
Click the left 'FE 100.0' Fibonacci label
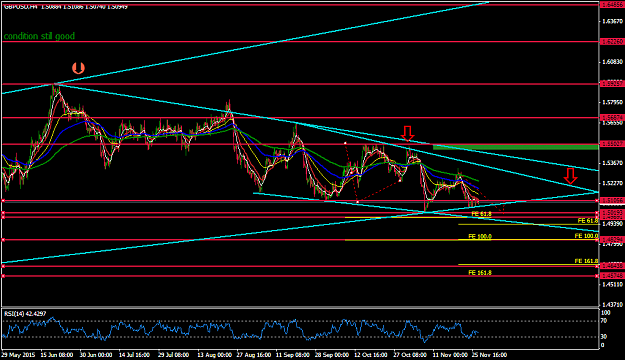[480, 236]
